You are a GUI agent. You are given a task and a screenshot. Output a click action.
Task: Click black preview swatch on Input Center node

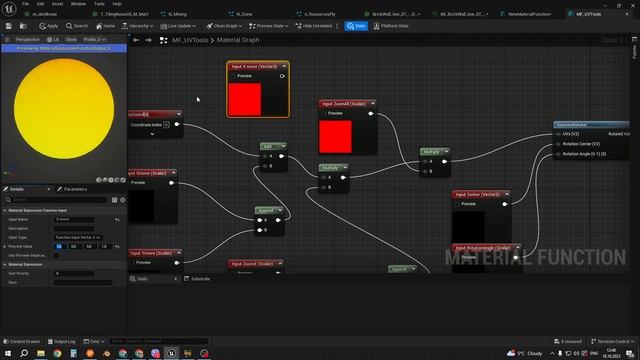[x=468, y=227]
